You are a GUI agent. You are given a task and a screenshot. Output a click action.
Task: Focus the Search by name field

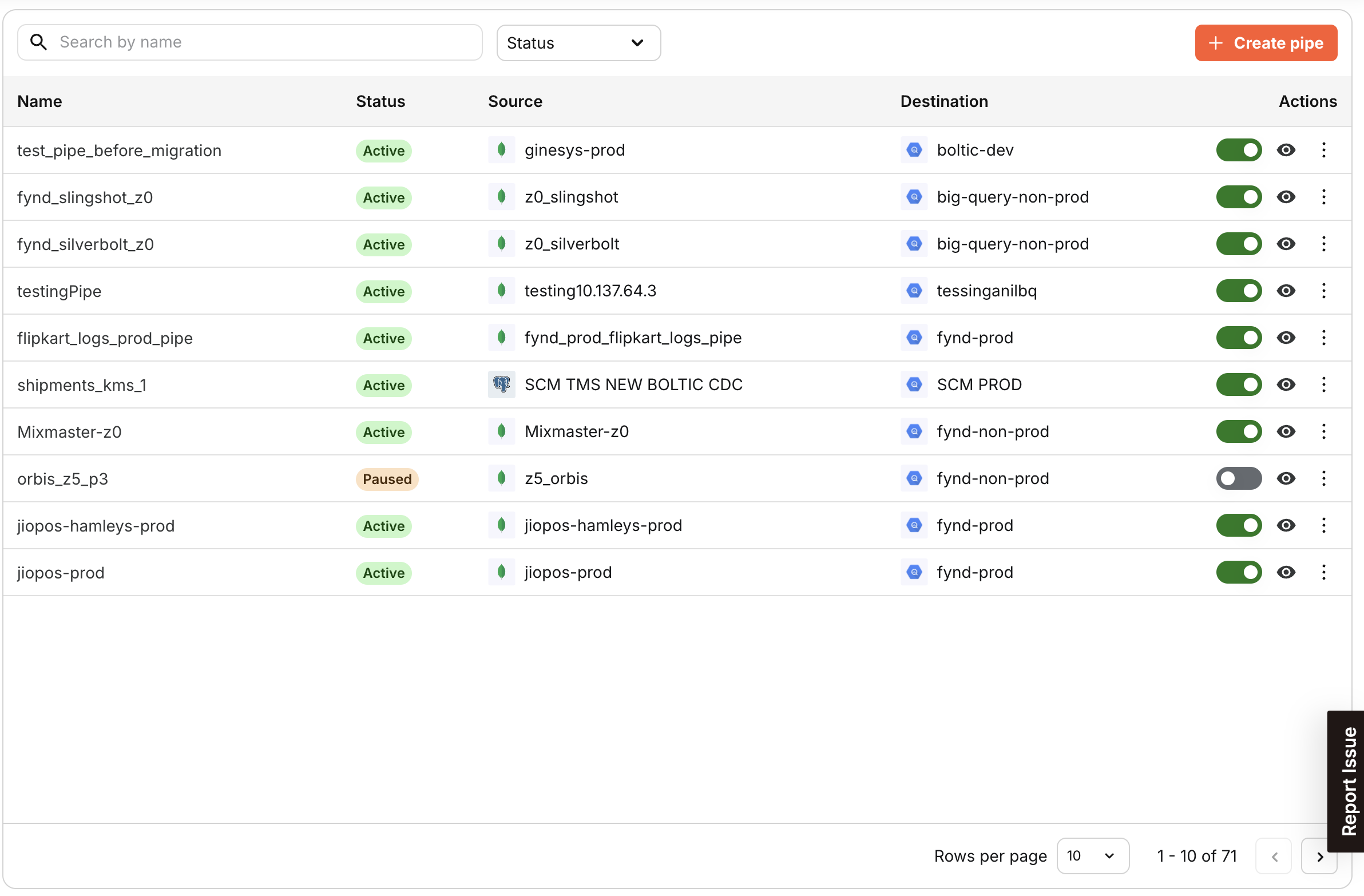tap(250, 42)
